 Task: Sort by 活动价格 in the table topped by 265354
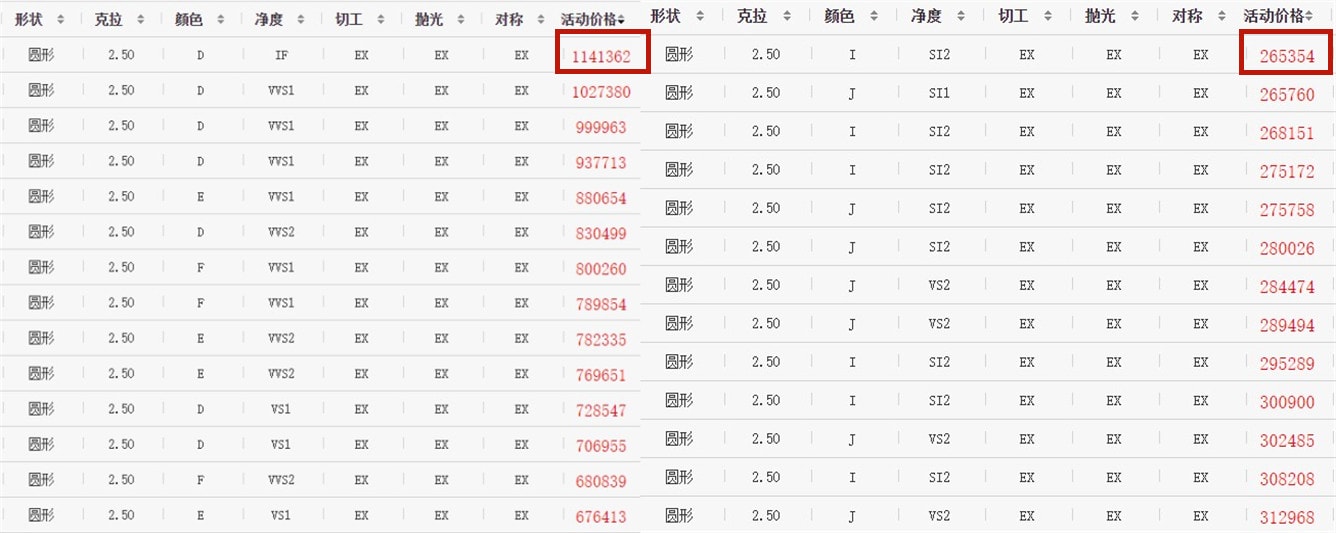click(x=1311, y=16)
